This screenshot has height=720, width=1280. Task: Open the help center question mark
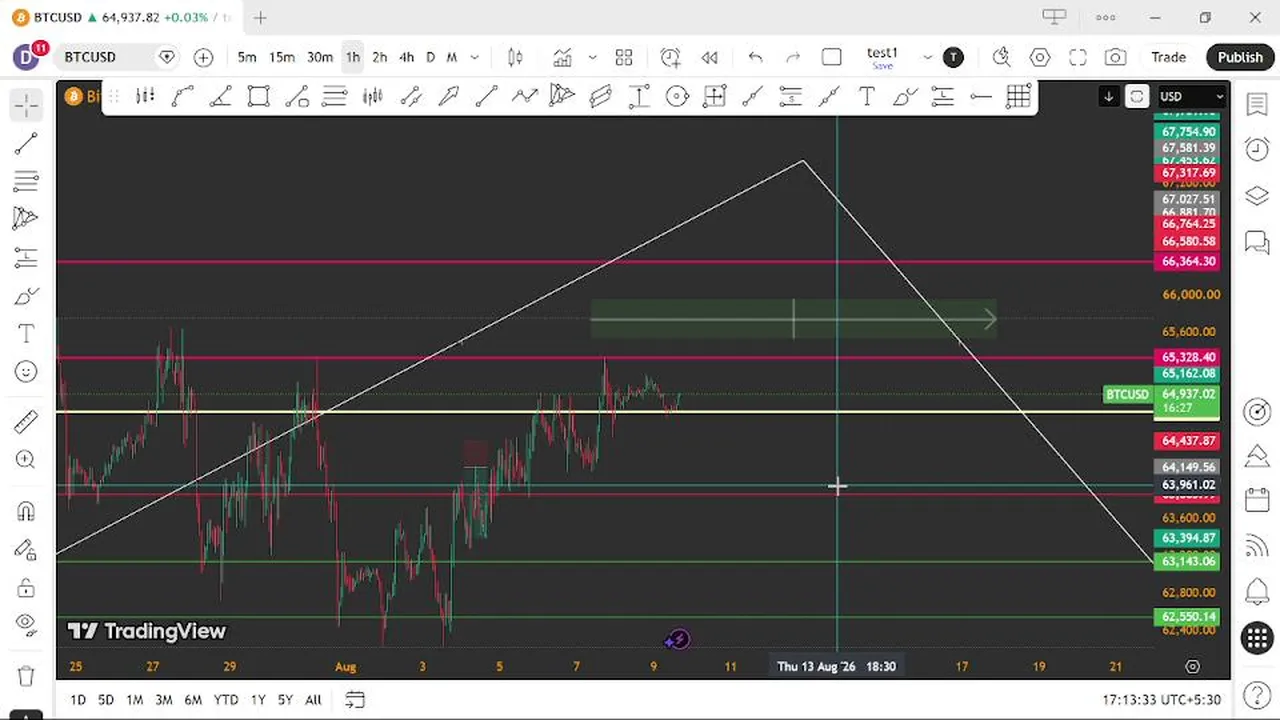(x=1257, y=695)
